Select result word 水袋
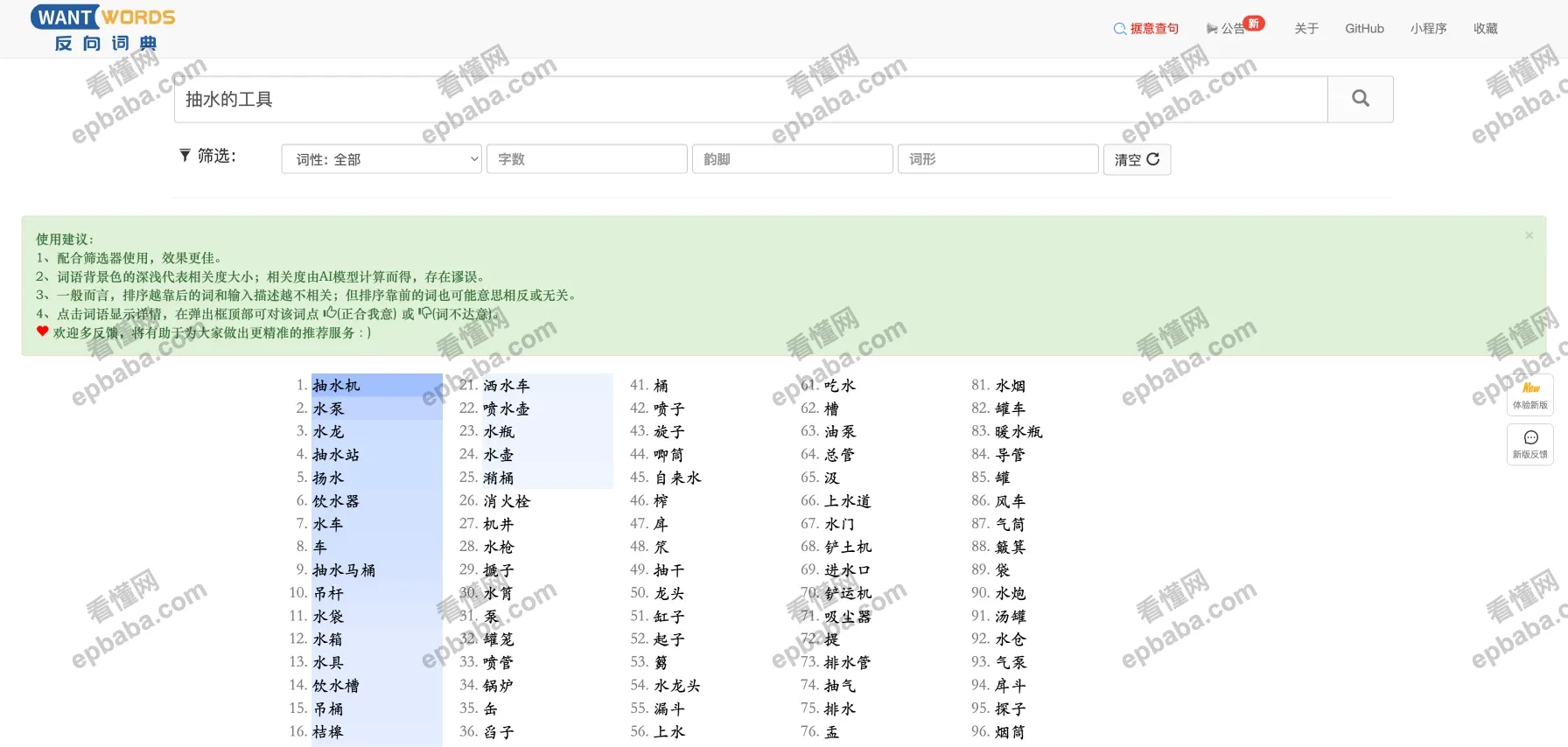 [329, 617]
